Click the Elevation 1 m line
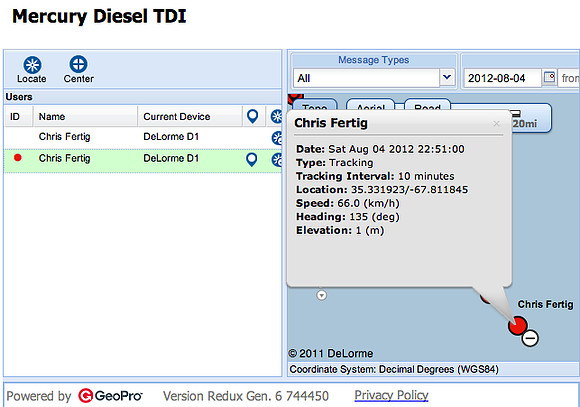 coord(340,231)
